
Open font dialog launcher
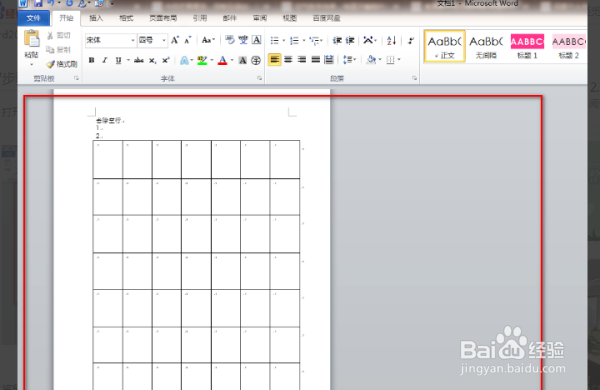(259, 78)
